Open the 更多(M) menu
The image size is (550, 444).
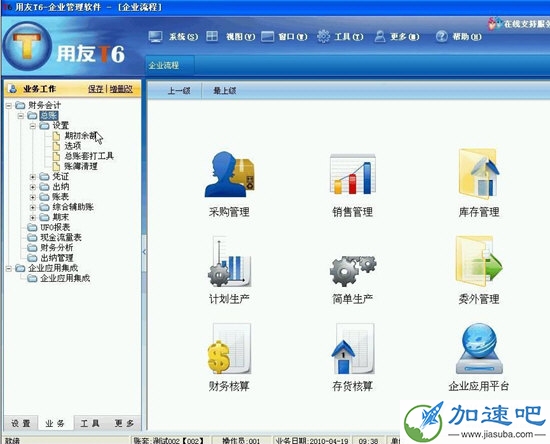click(404, 36)
